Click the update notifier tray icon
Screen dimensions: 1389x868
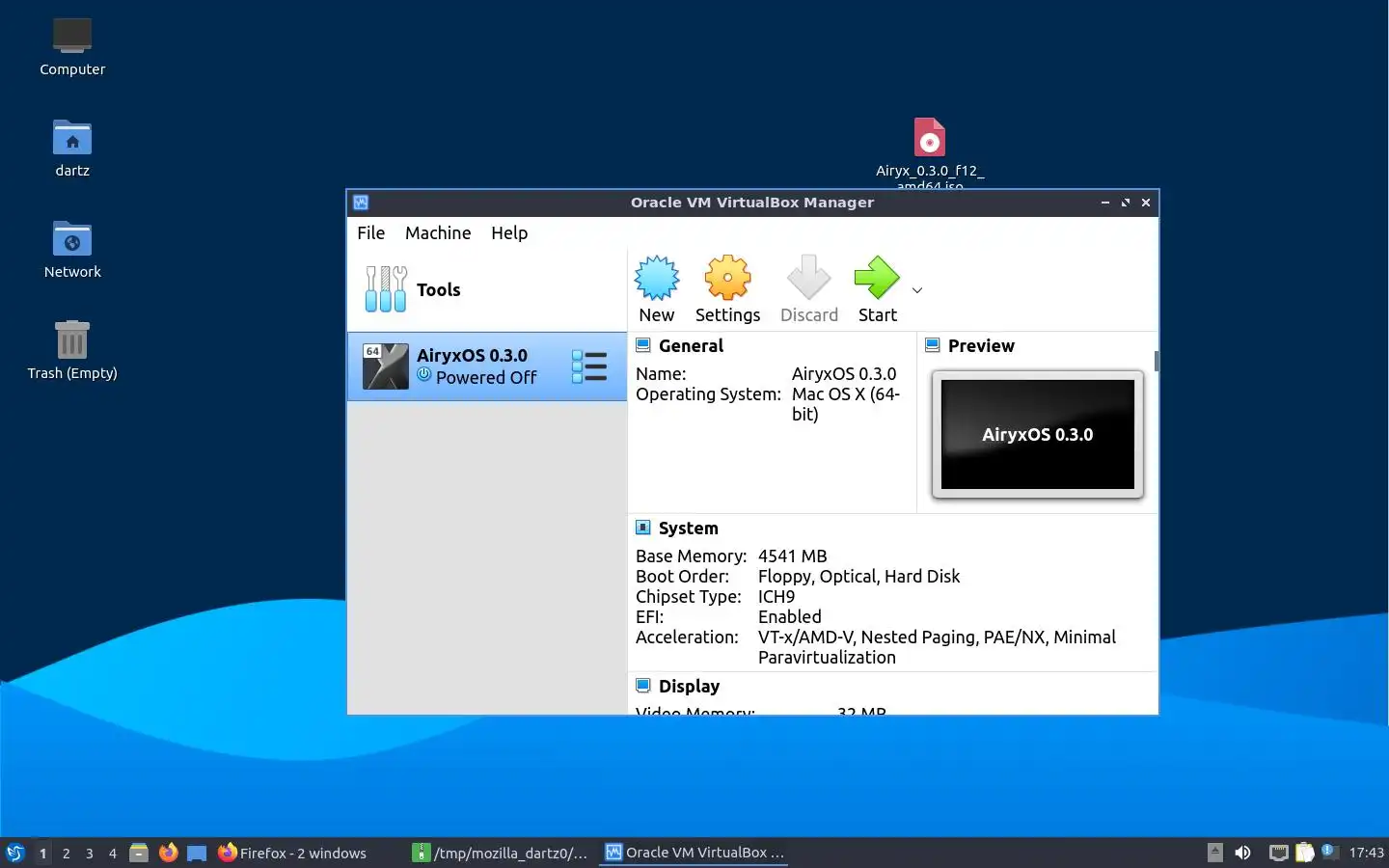click(1329, 852)
